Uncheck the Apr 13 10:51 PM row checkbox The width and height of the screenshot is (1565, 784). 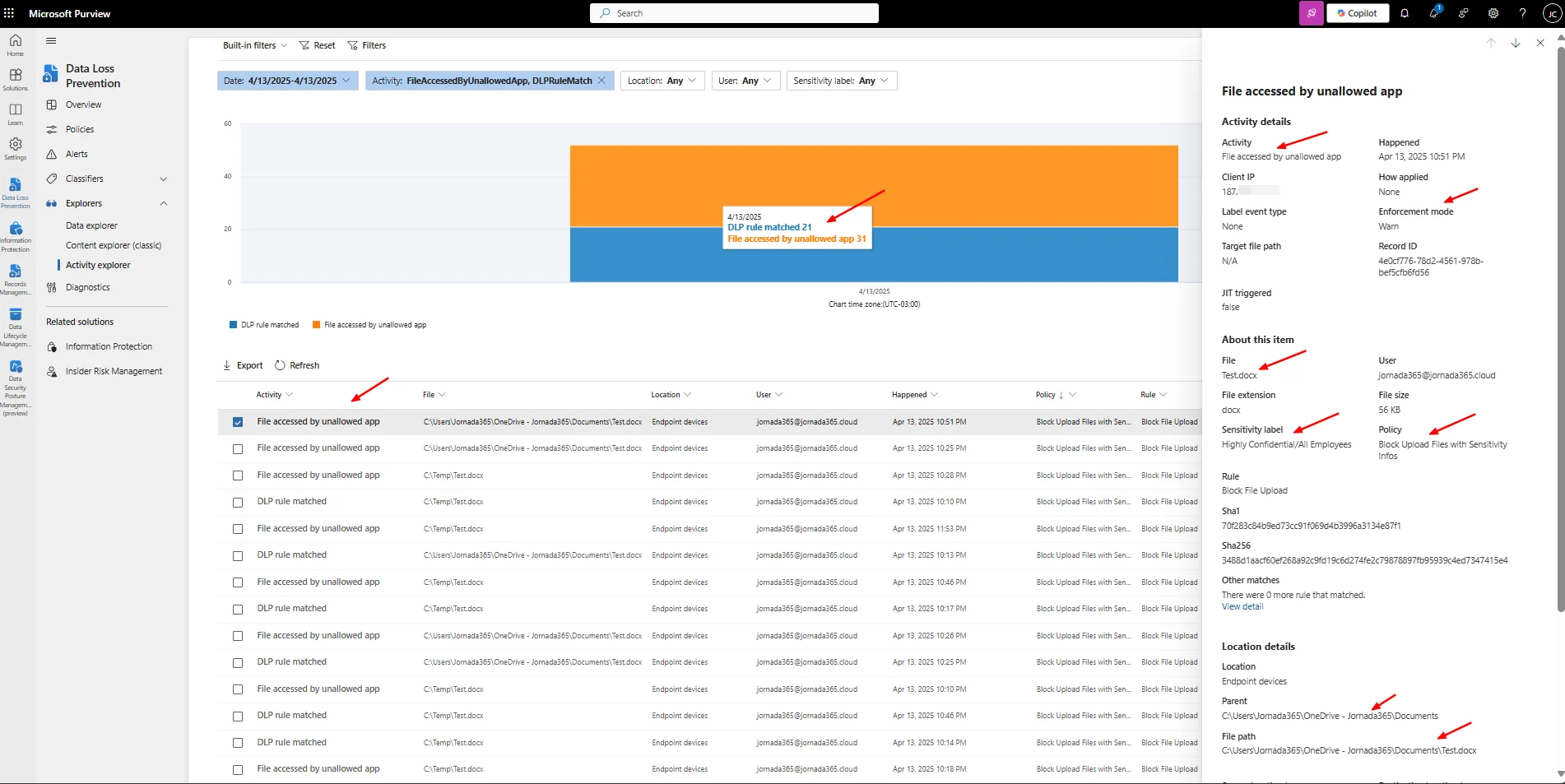coord(238,422)
